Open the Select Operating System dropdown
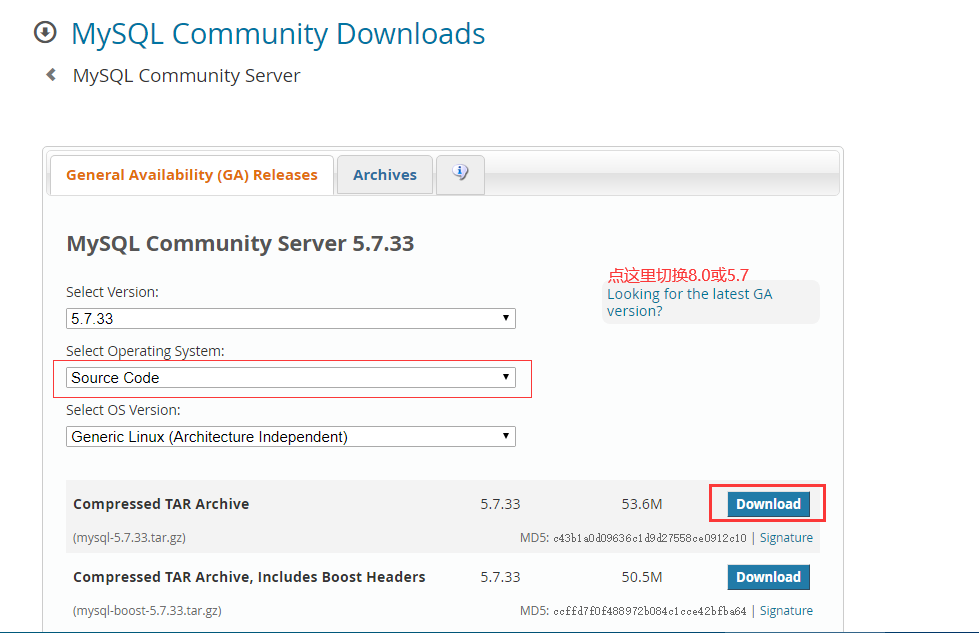 point(291,378)
